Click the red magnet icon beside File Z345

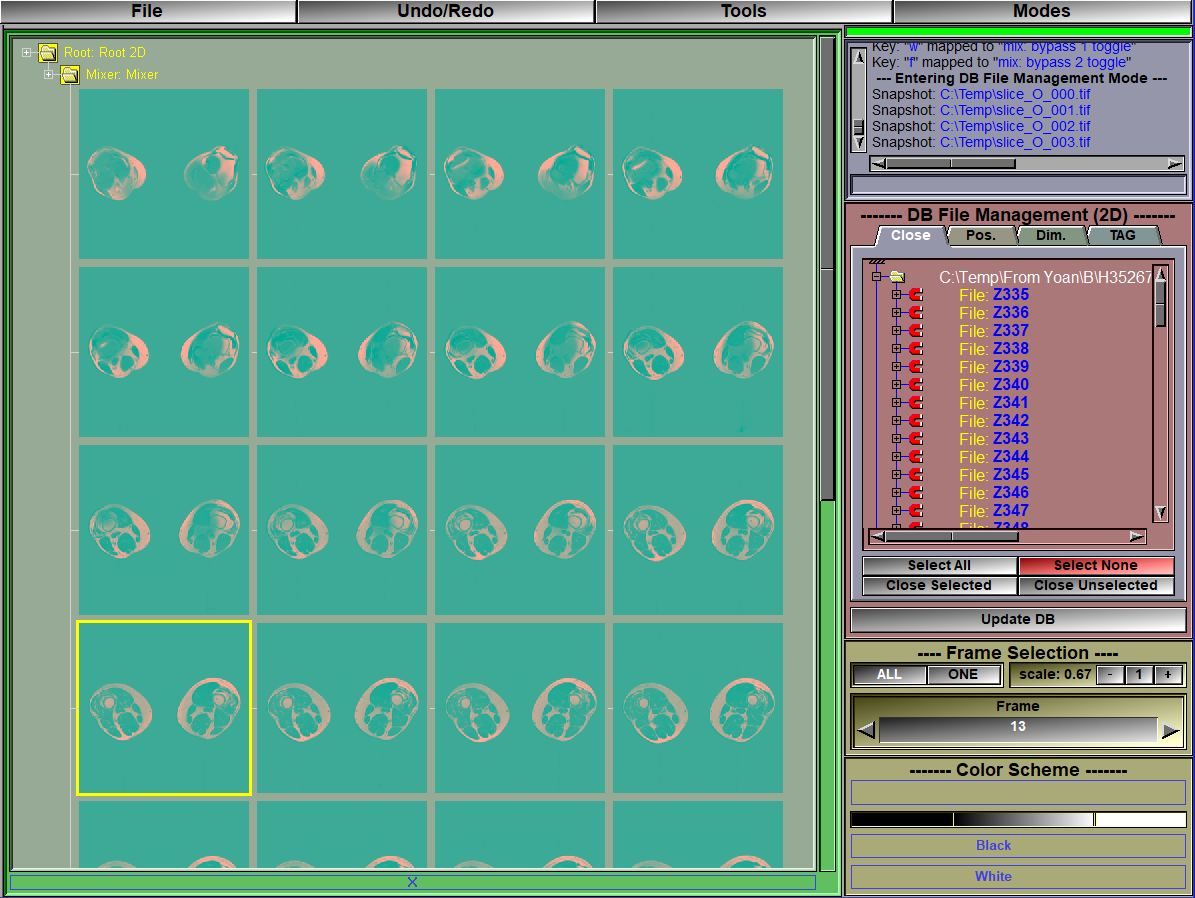(x=915, y=474)
